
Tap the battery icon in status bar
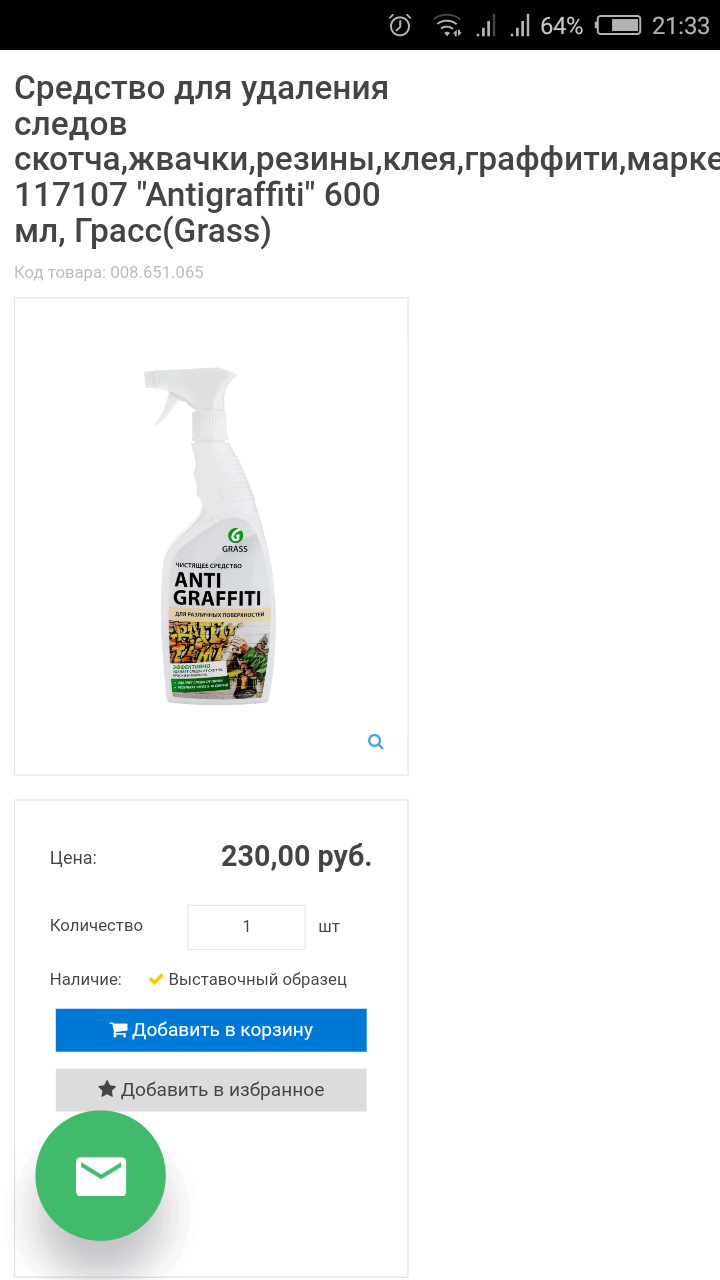(618, 26)
